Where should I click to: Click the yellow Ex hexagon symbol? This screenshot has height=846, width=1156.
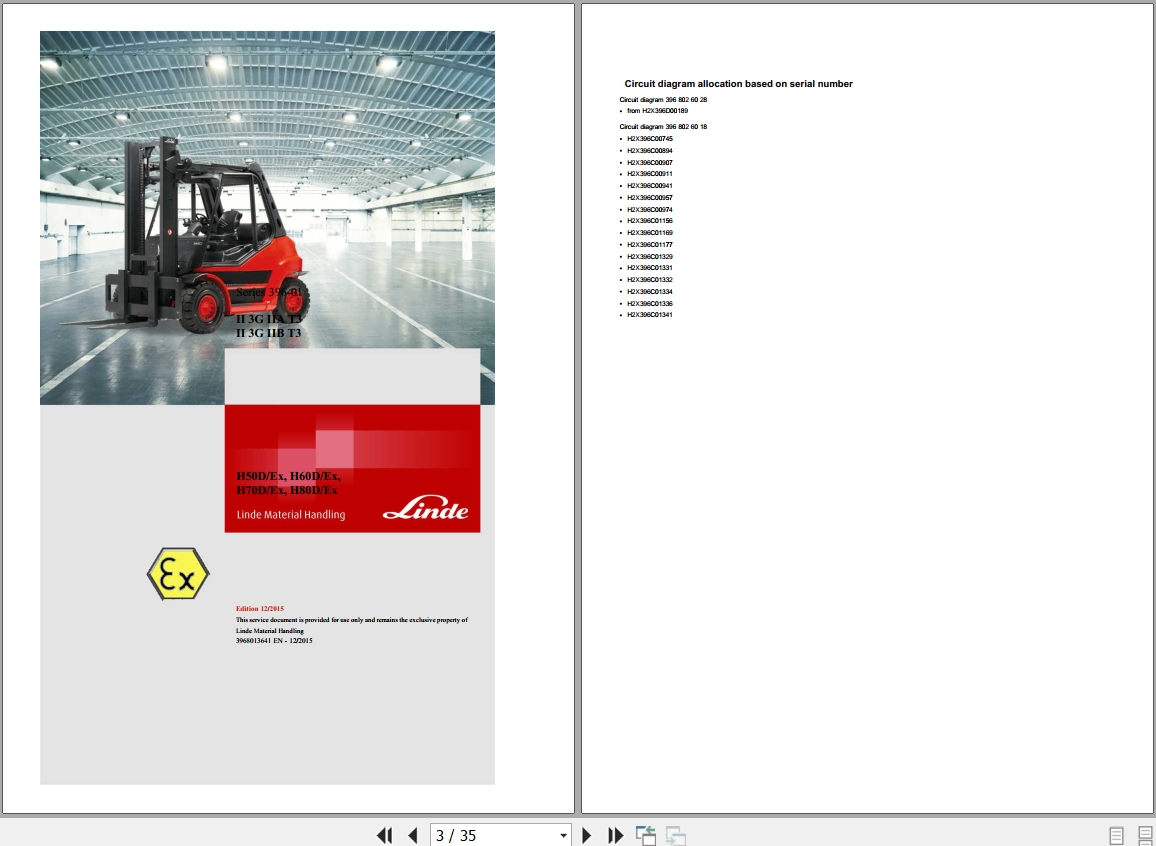click(178, 573)
